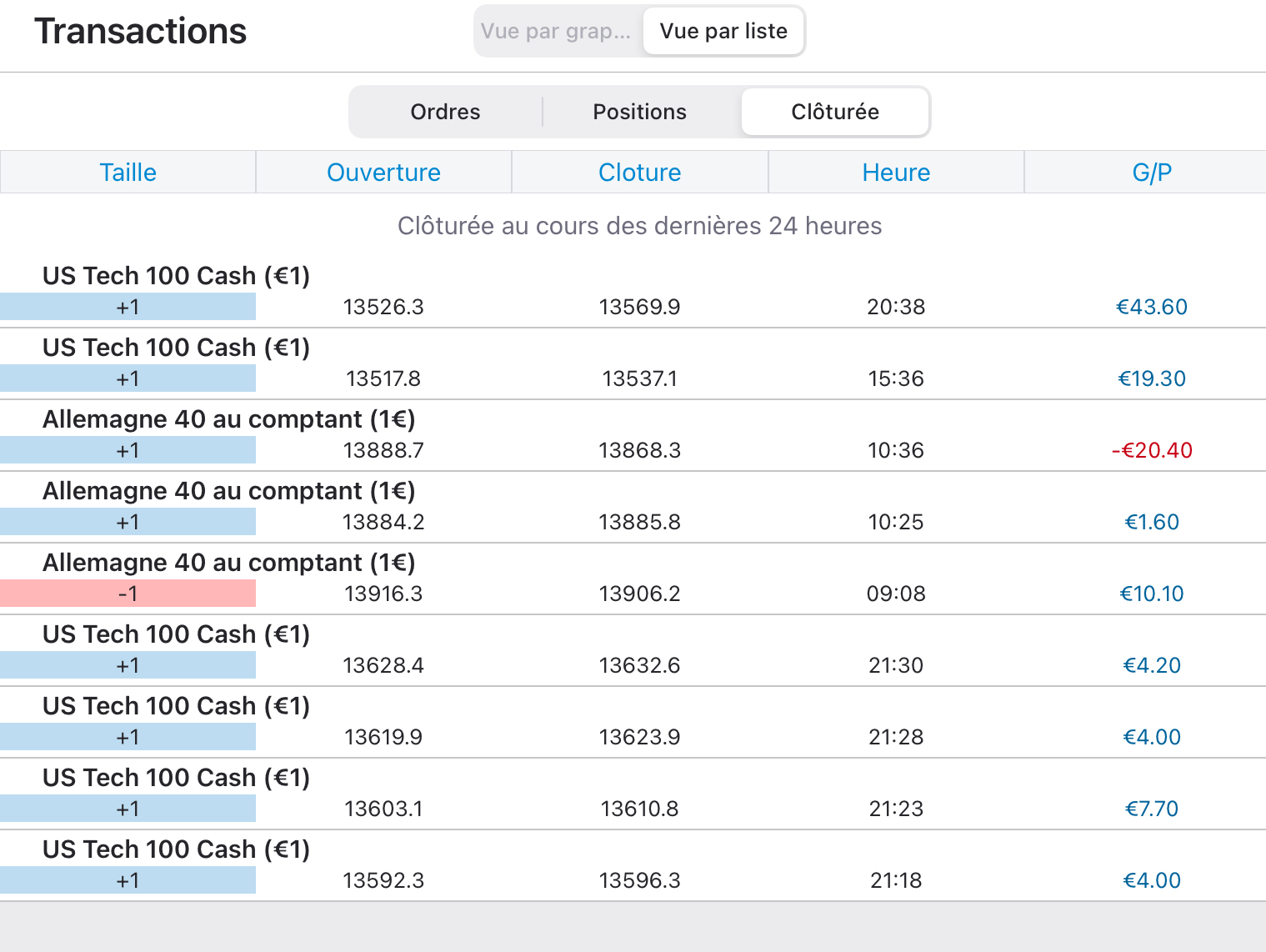Click the €43.60 profit value
The height and width of the screenshot is (952, 1266).
coord(1152,307)
